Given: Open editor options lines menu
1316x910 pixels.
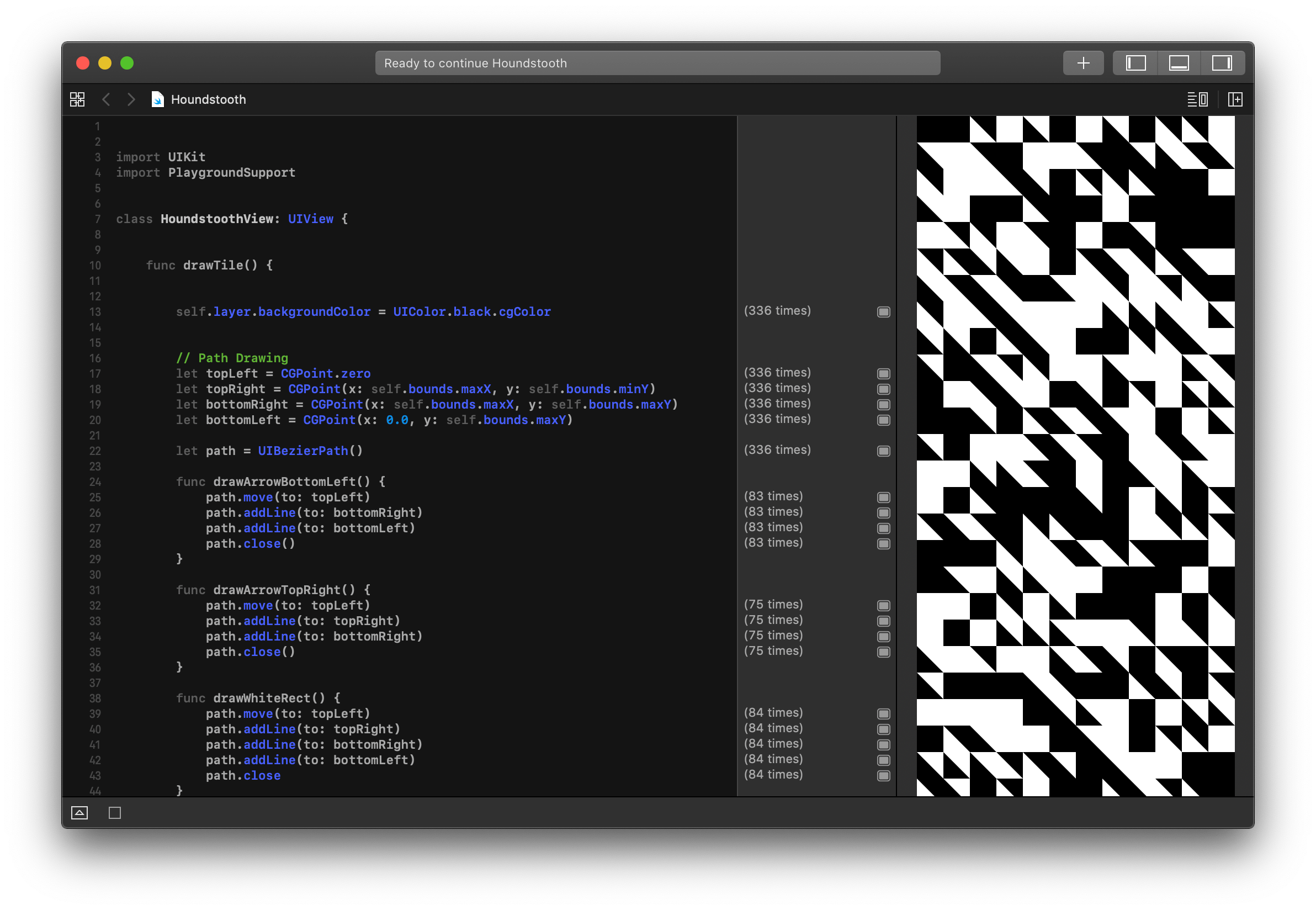Looking at the screenshot, I should [1197, 99].
